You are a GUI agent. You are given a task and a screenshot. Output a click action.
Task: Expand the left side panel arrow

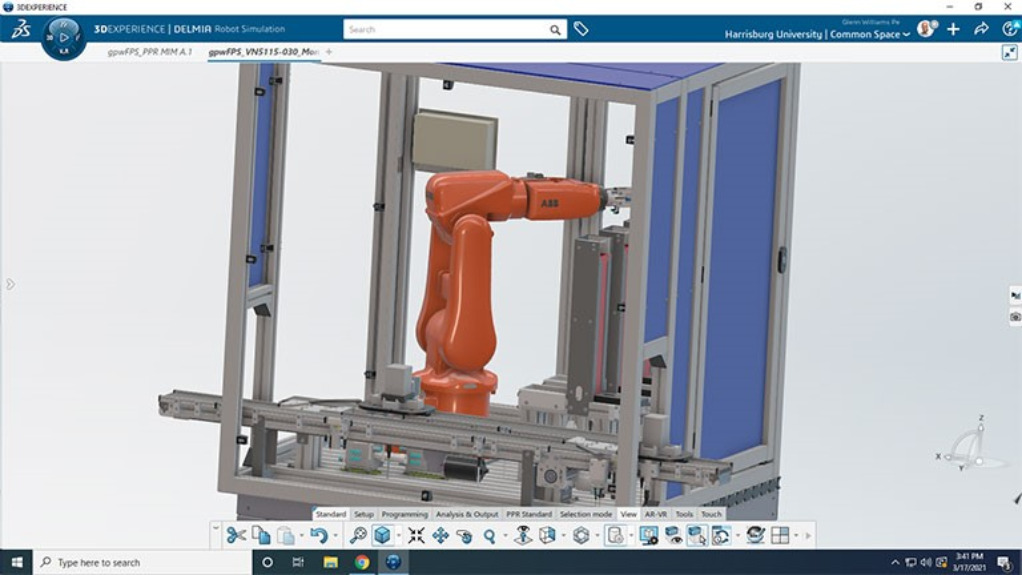(10, 284)
